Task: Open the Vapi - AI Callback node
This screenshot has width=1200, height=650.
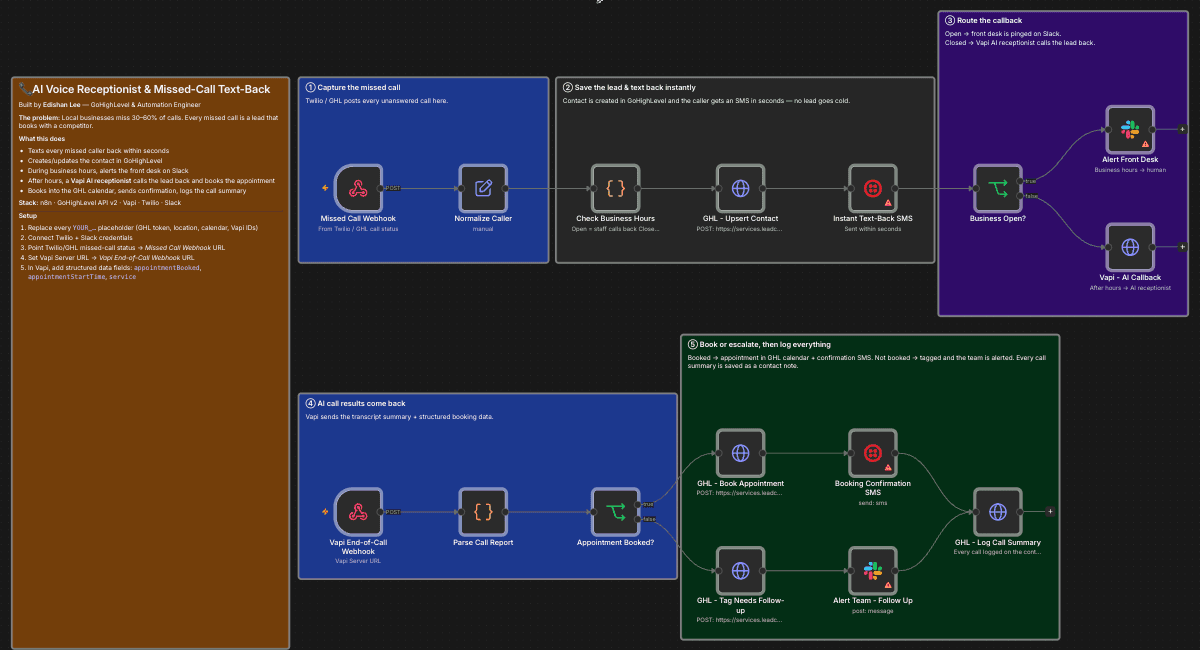Action: (1130, 247)
